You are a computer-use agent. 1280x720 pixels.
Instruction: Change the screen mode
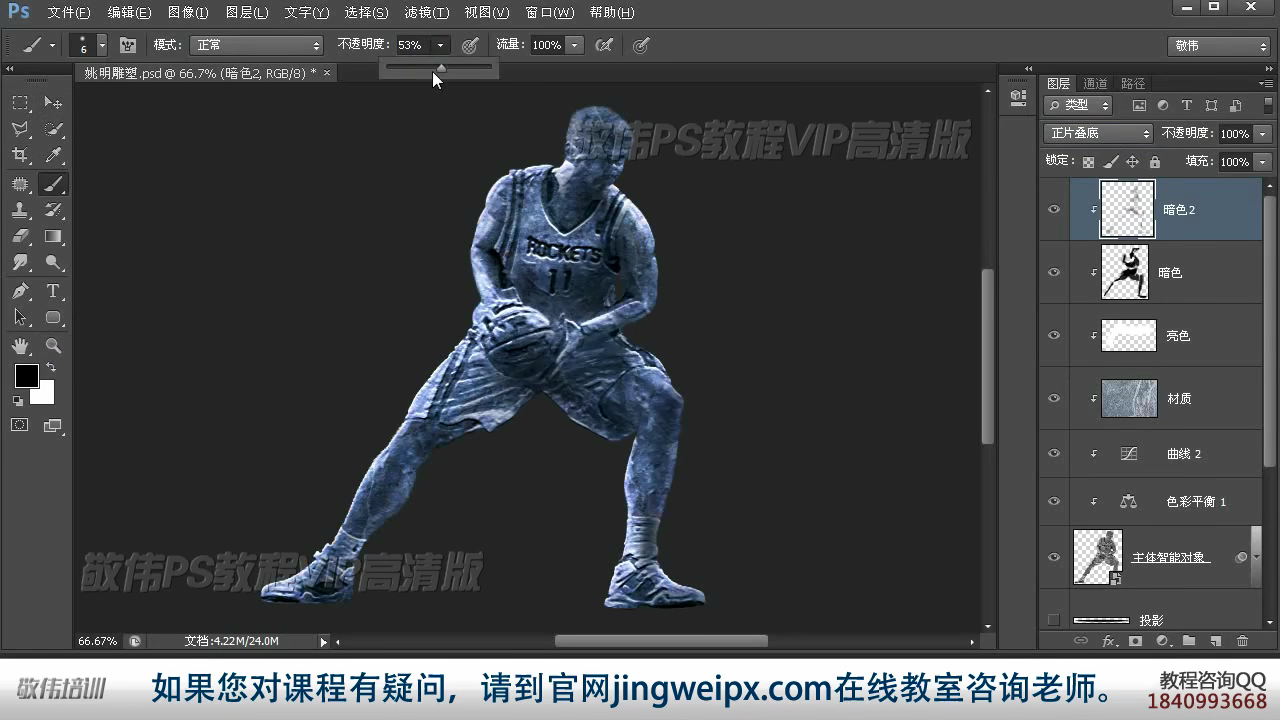pos(53,425)
